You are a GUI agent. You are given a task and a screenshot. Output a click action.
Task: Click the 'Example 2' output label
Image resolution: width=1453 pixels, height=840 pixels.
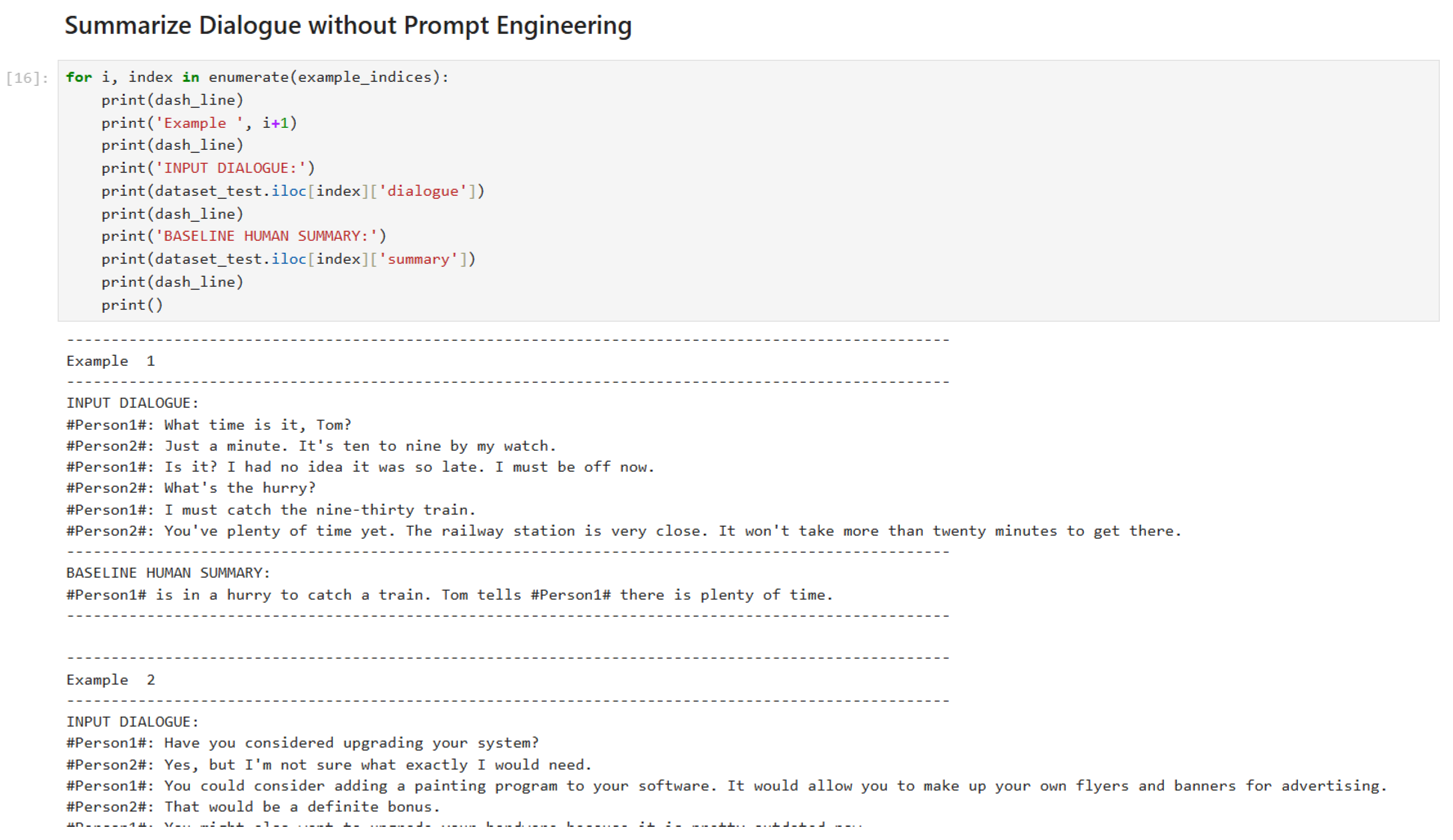[x=111, y=680]
